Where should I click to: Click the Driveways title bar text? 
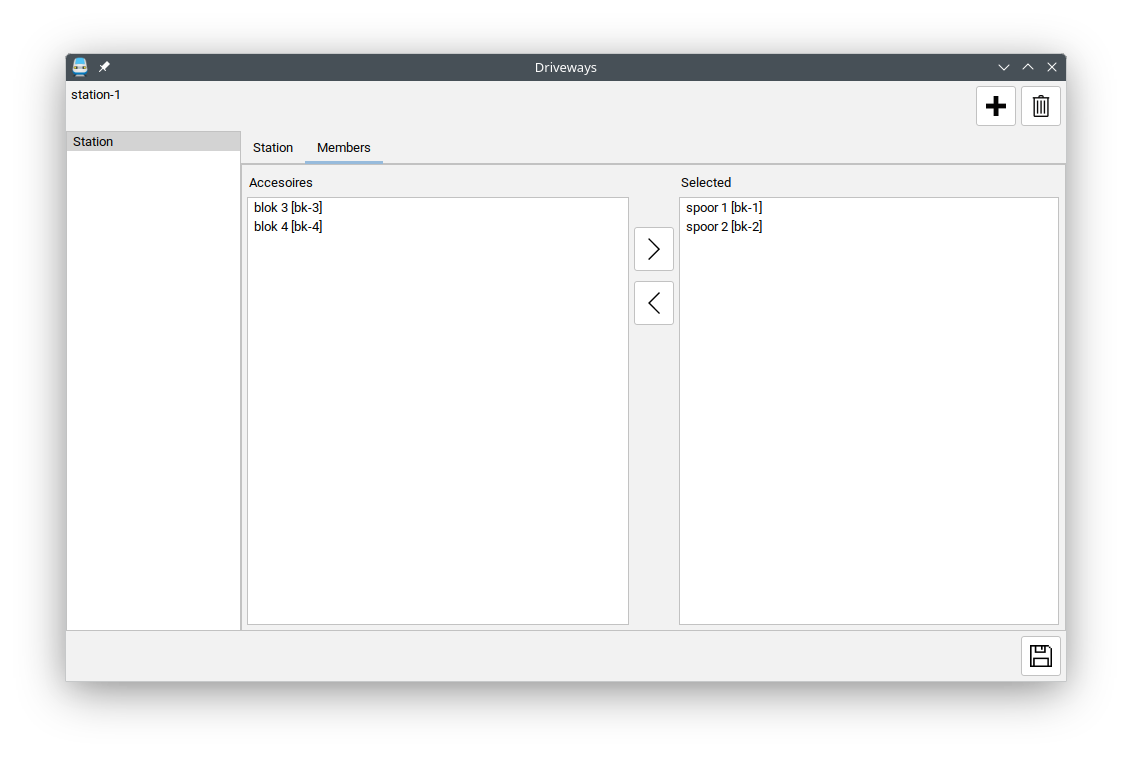565,67
